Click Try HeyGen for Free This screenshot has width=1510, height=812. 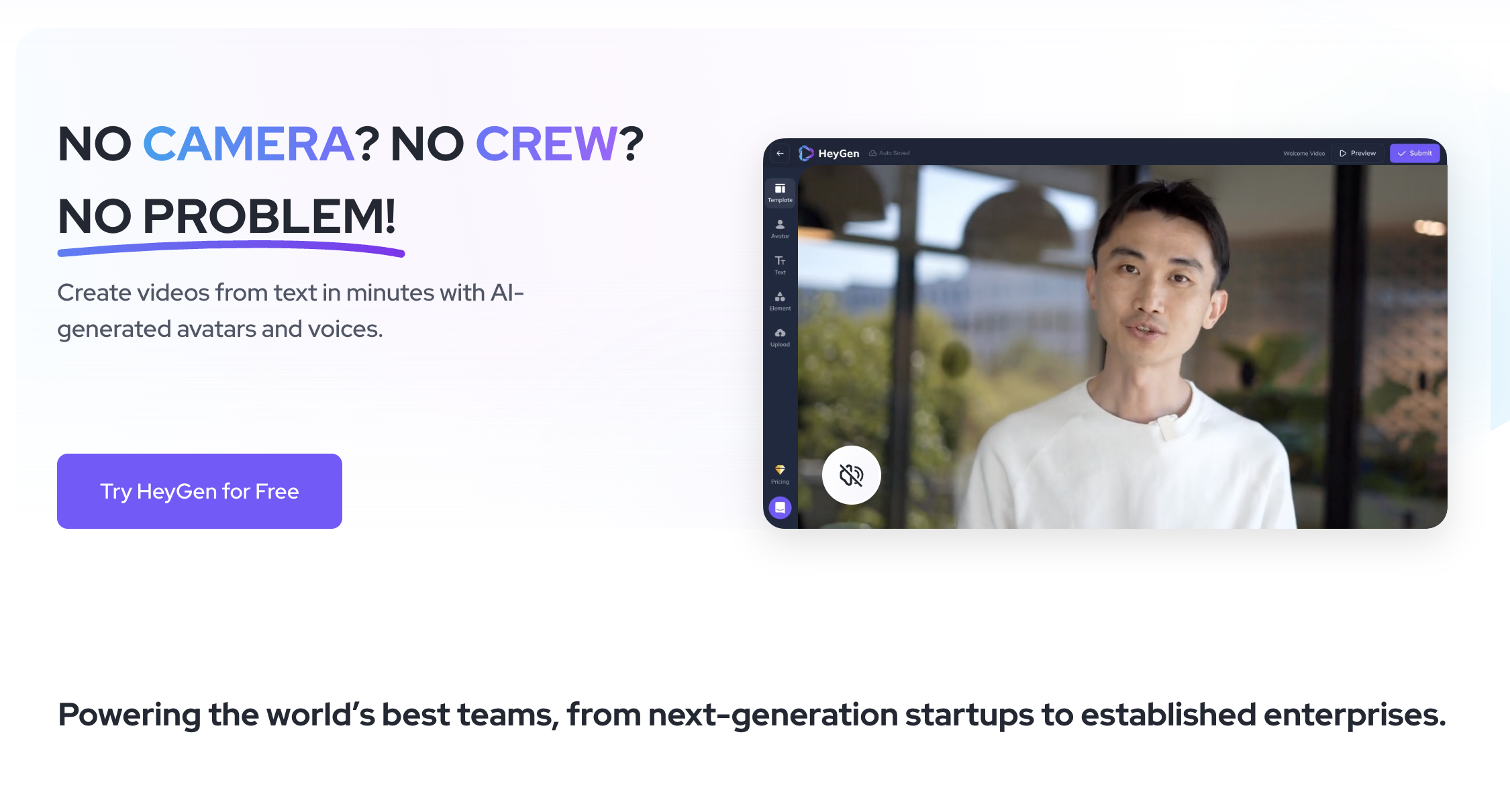[x=199, y=491]
